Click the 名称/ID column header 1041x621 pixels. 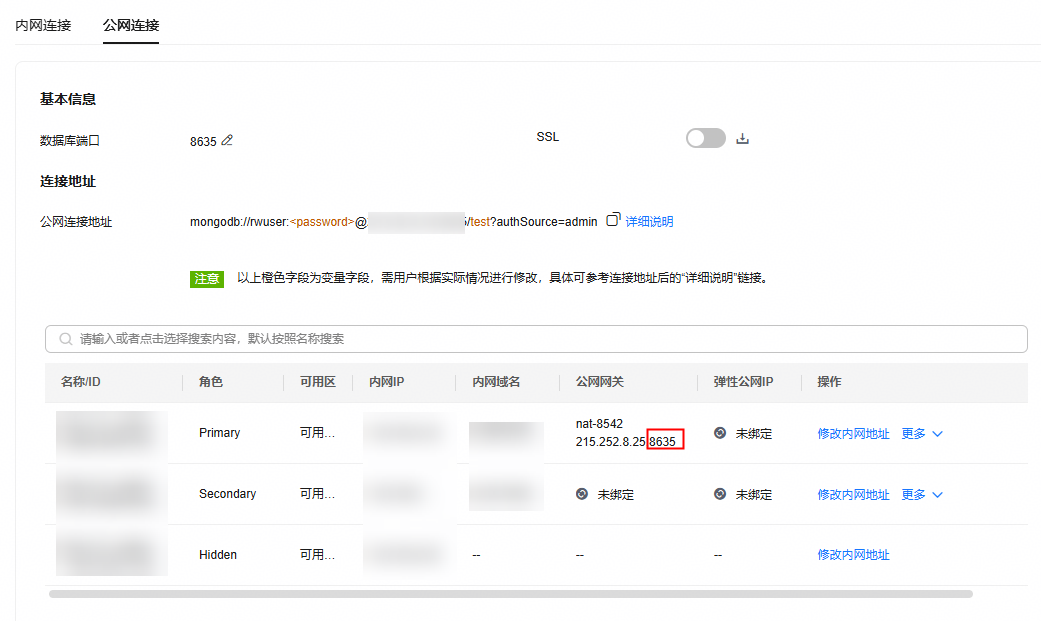[x=80, y=382]
